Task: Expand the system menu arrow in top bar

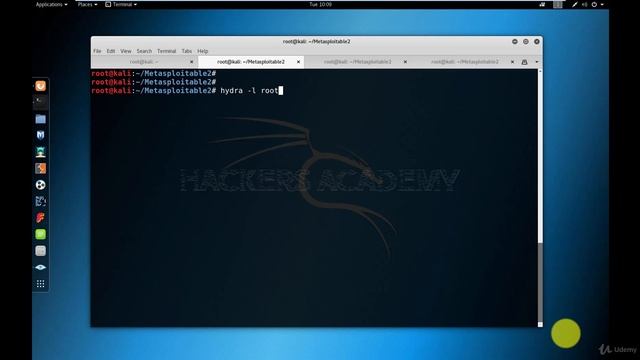Action: (602, 4)
